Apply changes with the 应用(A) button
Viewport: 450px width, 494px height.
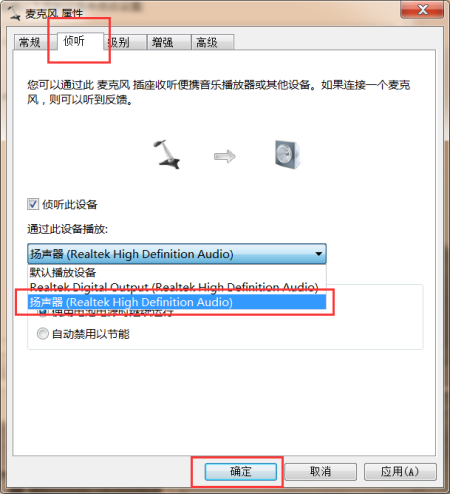click(400, 472)
